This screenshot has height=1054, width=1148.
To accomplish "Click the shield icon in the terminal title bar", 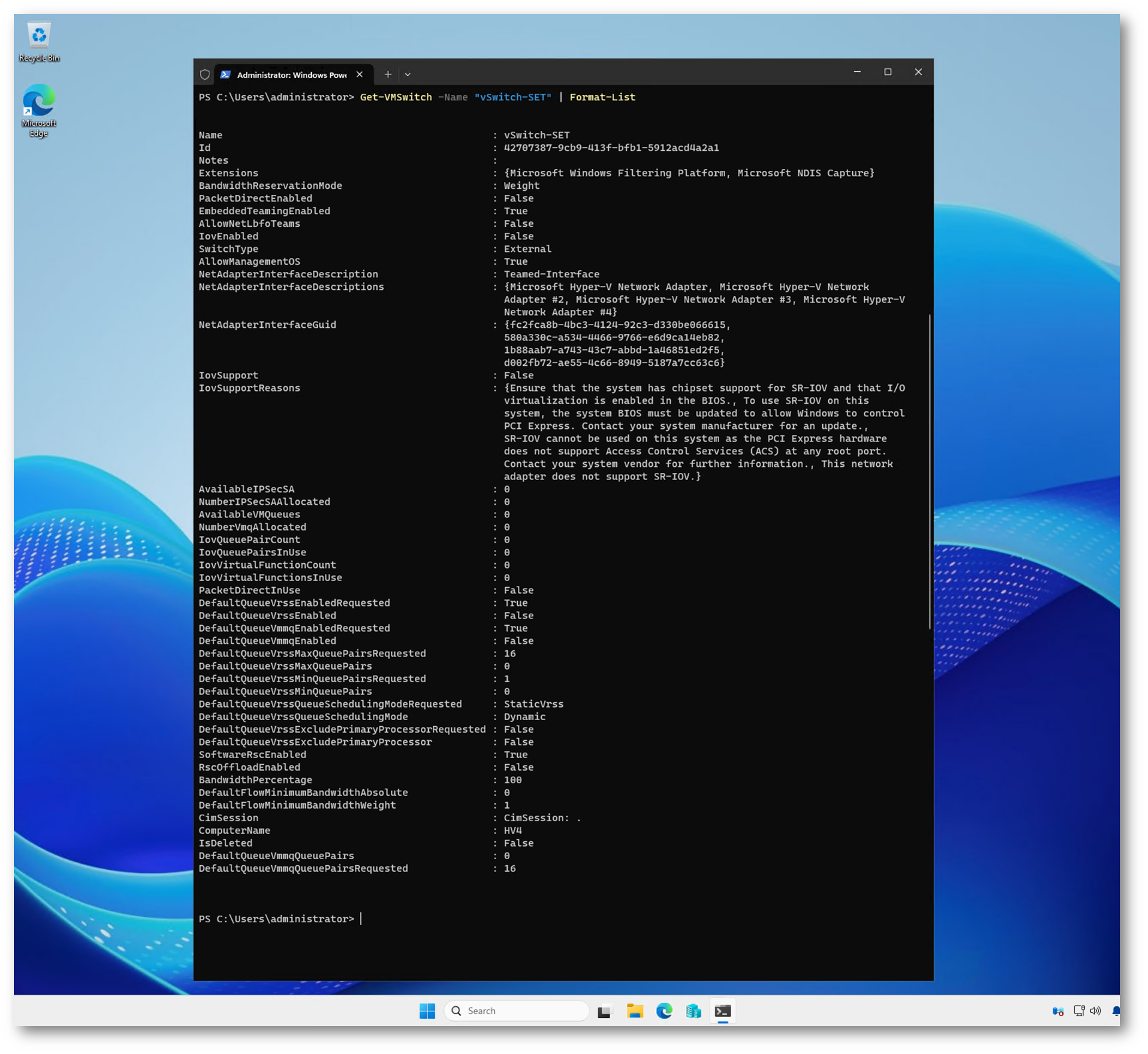I will click(205, 74).
